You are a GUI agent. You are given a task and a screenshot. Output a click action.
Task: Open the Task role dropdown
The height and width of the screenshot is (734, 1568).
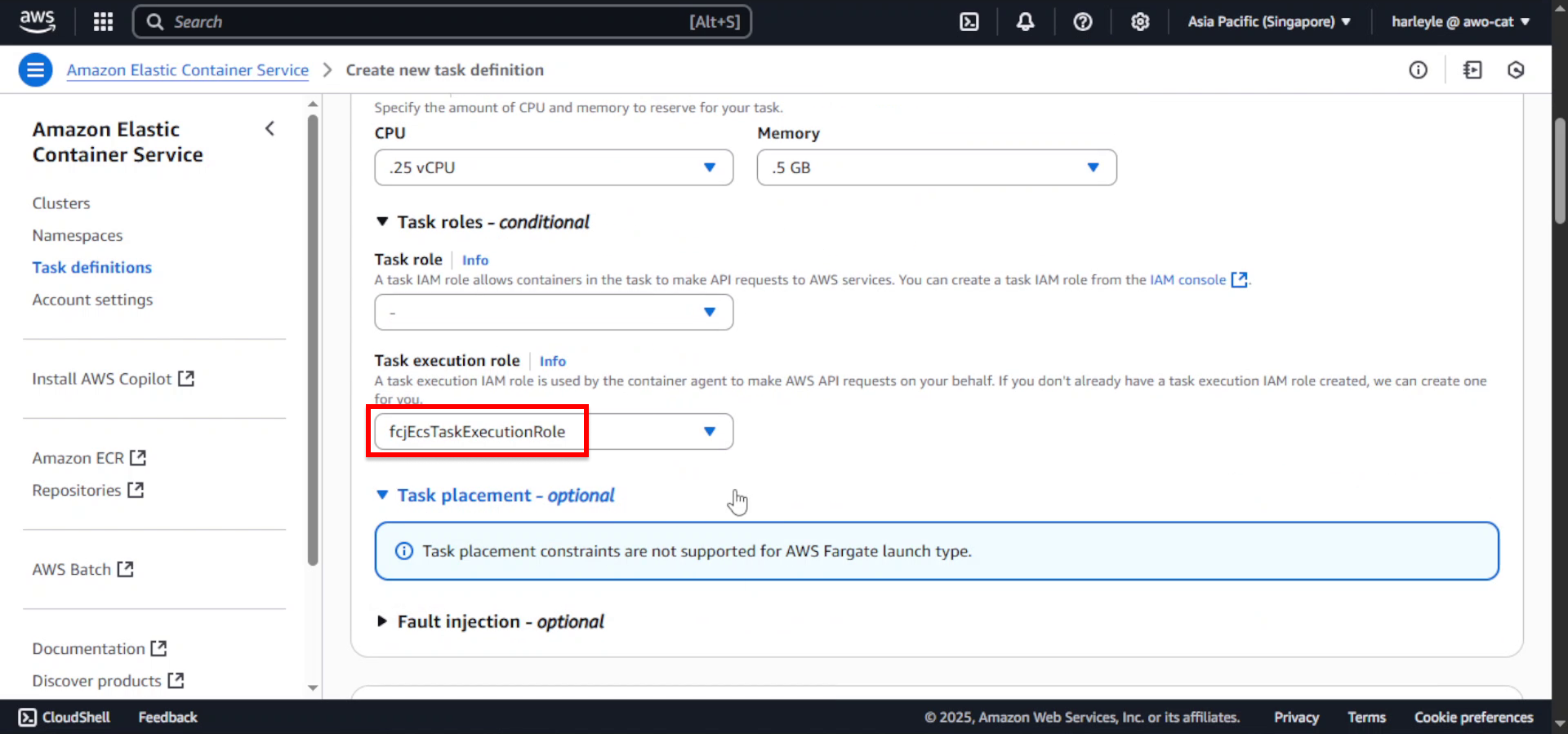click(554, 312)
